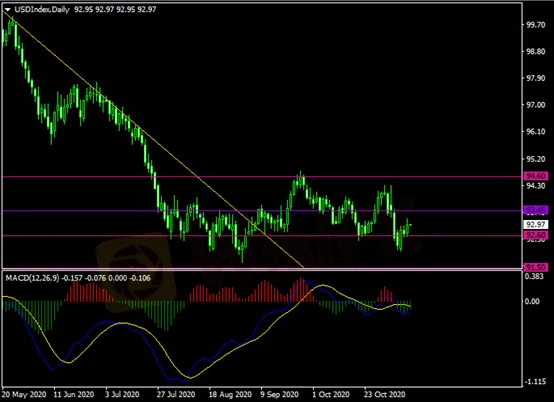Click the 20 May 2020 date label
This screenshot has height=402, width=554.
[x=24, y=394]
